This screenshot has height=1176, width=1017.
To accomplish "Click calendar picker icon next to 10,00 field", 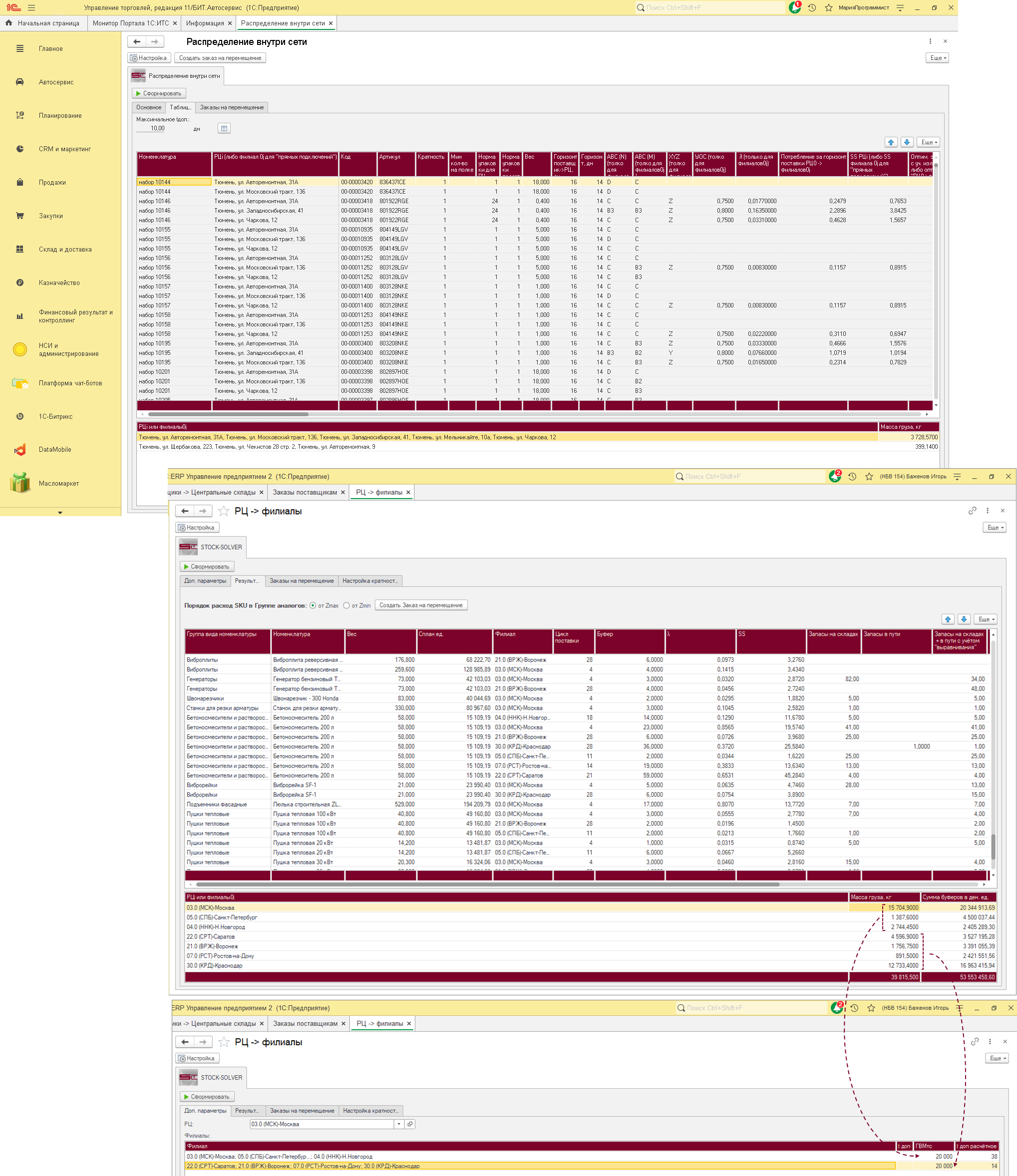I will (x=224, y=128).
